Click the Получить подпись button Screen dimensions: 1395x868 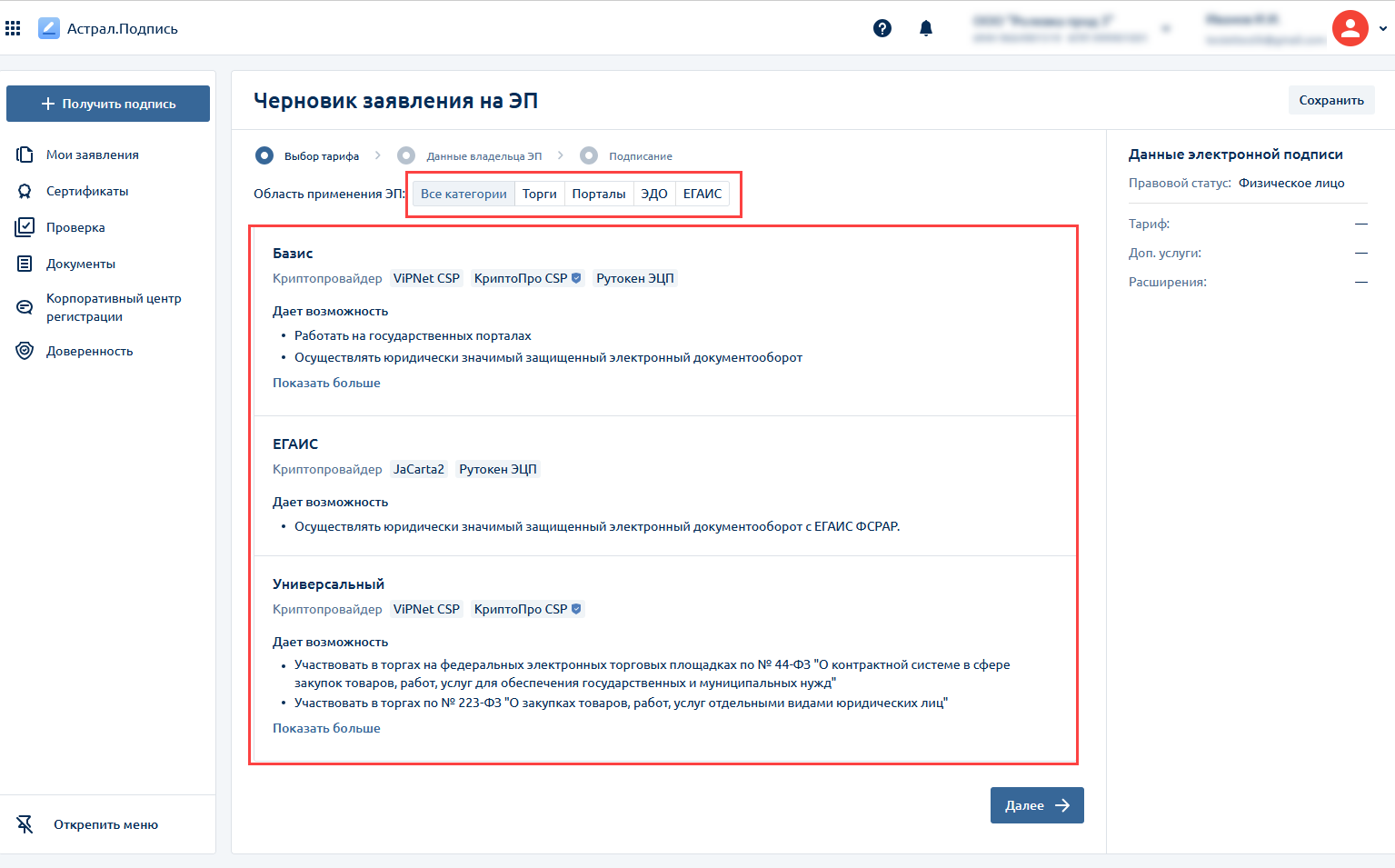[x=108, y=104]
